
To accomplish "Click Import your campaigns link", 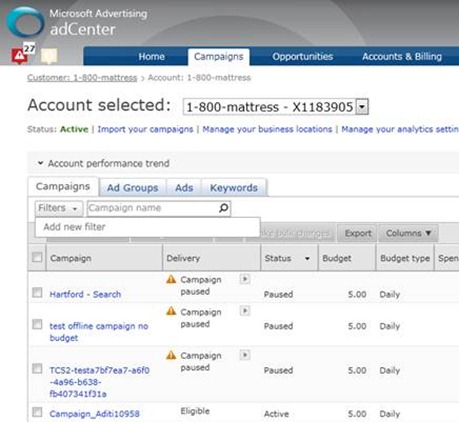I will [145, 129].
